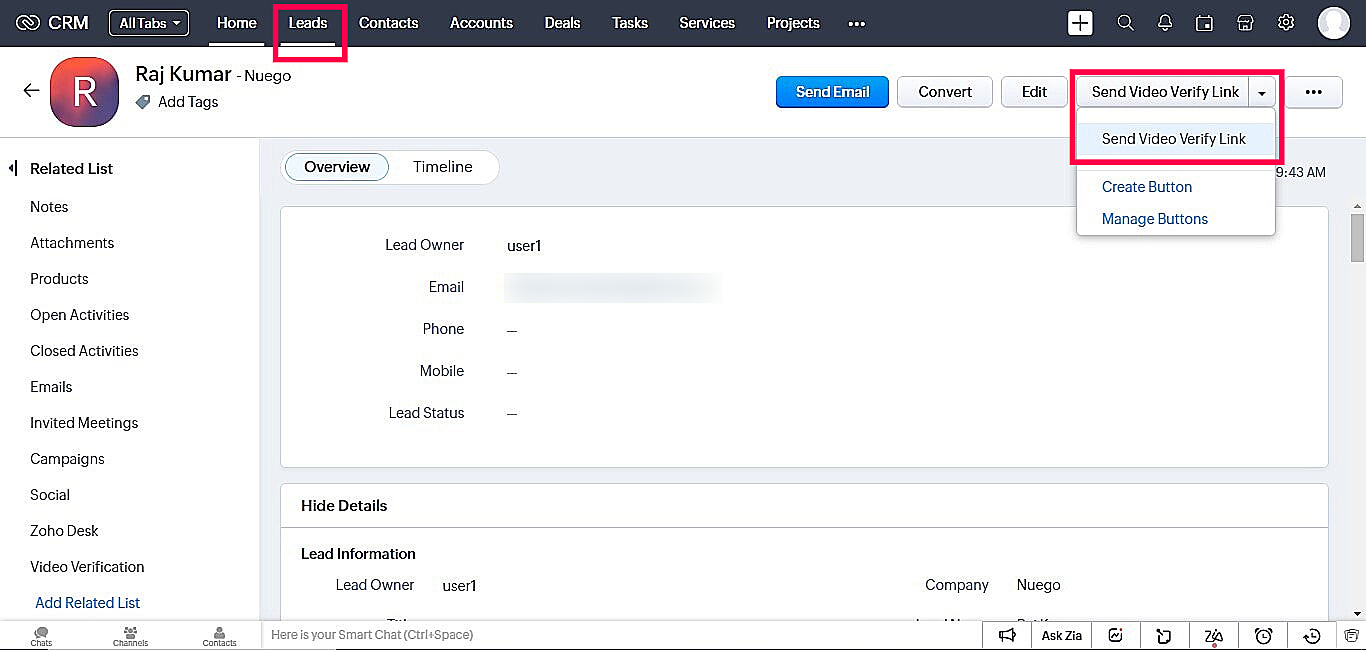Open the Deals tab
Screen dimensions: 1366x650
click(562, 23)
